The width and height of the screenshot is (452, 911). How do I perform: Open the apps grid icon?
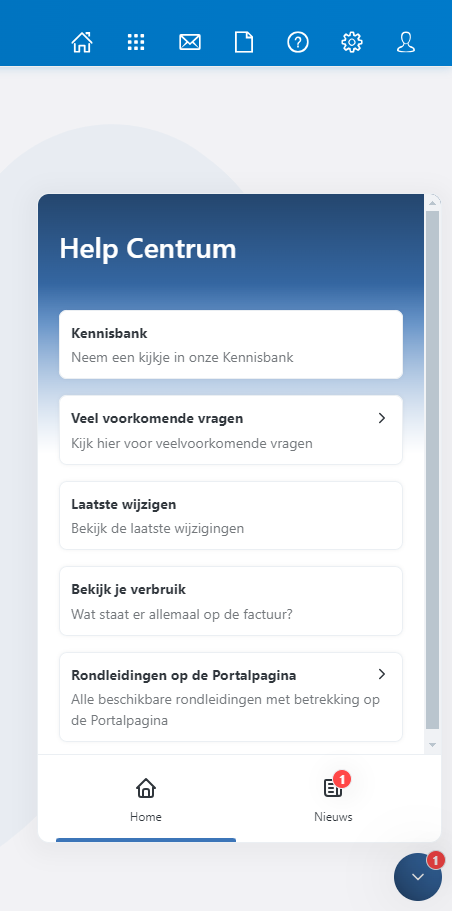136,42
